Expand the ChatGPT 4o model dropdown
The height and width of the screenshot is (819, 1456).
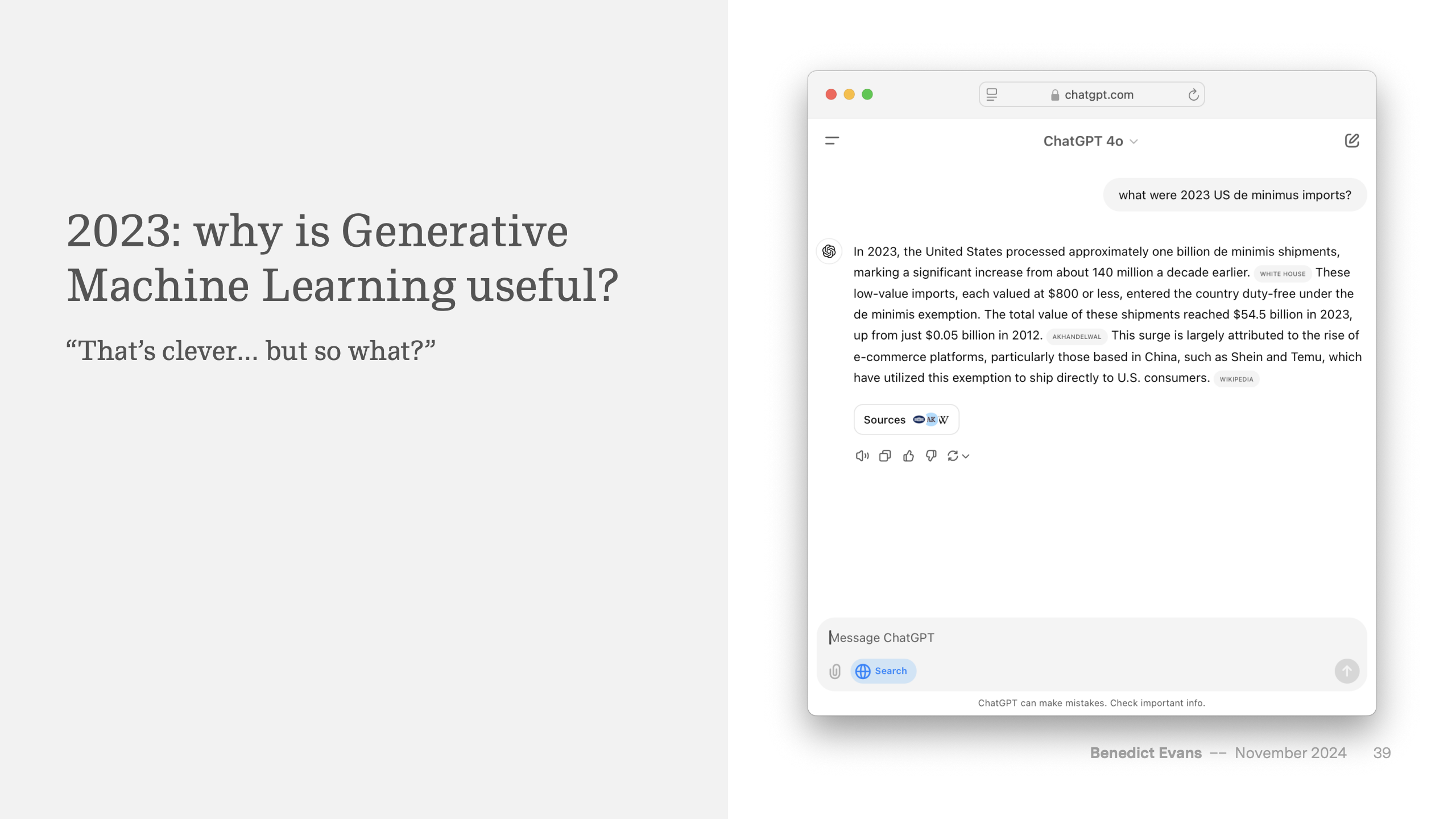pyautogui.click(x=1090, y=141)
